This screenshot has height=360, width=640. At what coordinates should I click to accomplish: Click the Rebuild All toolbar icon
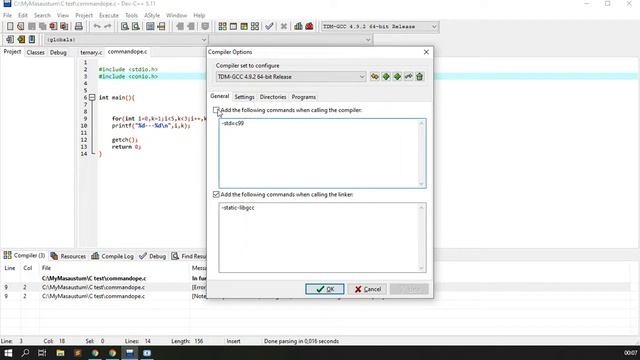[255, 27]
